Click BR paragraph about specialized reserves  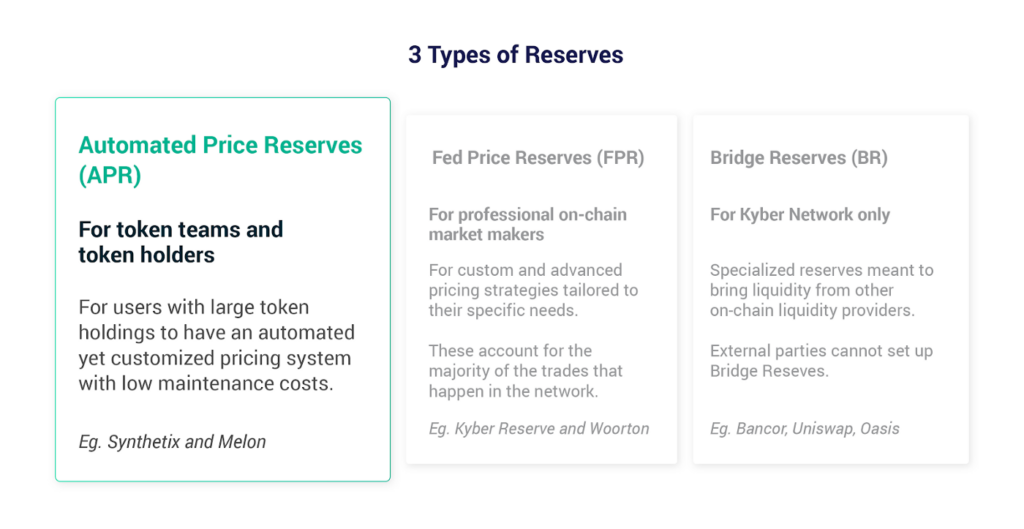click(x=822, y=290)
